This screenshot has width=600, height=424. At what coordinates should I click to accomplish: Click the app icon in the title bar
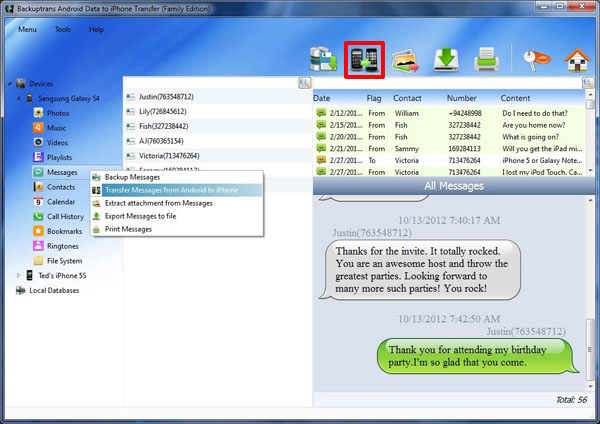point(10,8)
